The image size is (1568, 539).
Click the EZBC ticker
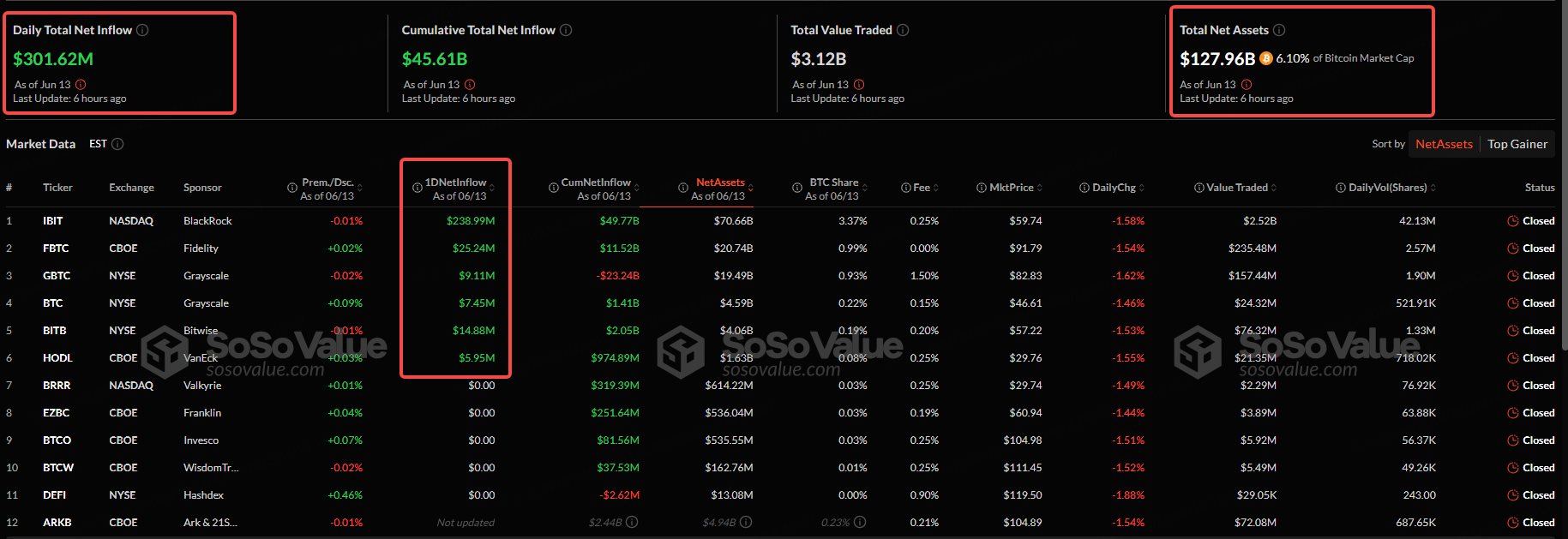(x=57, y=413)
